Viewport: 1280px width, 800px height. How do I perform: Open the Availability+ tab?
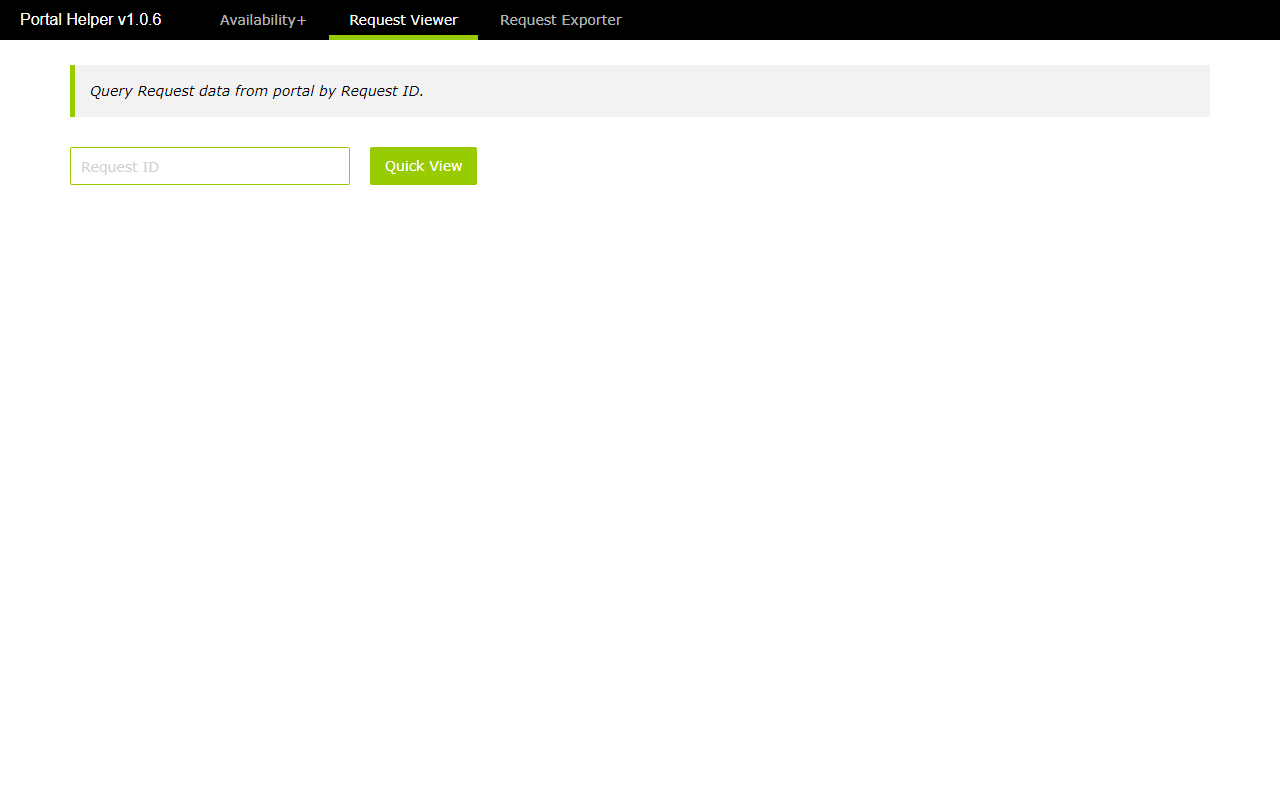click(263, 20)
